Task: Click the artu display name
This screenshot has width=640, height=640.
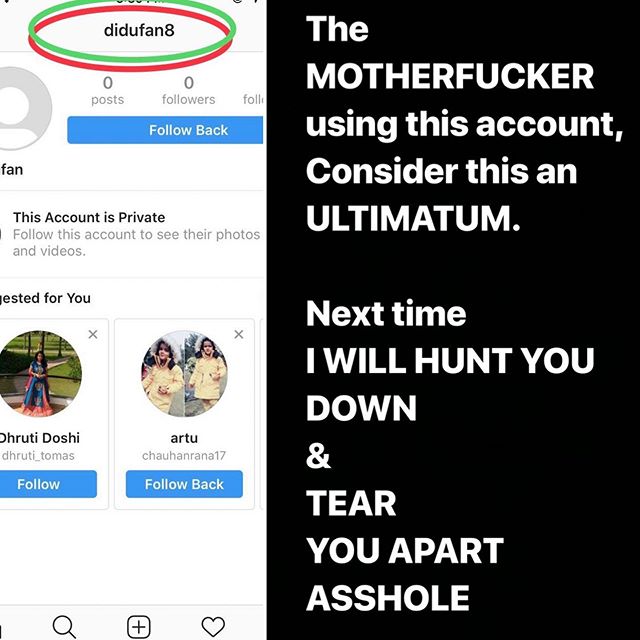Action: 184,438
